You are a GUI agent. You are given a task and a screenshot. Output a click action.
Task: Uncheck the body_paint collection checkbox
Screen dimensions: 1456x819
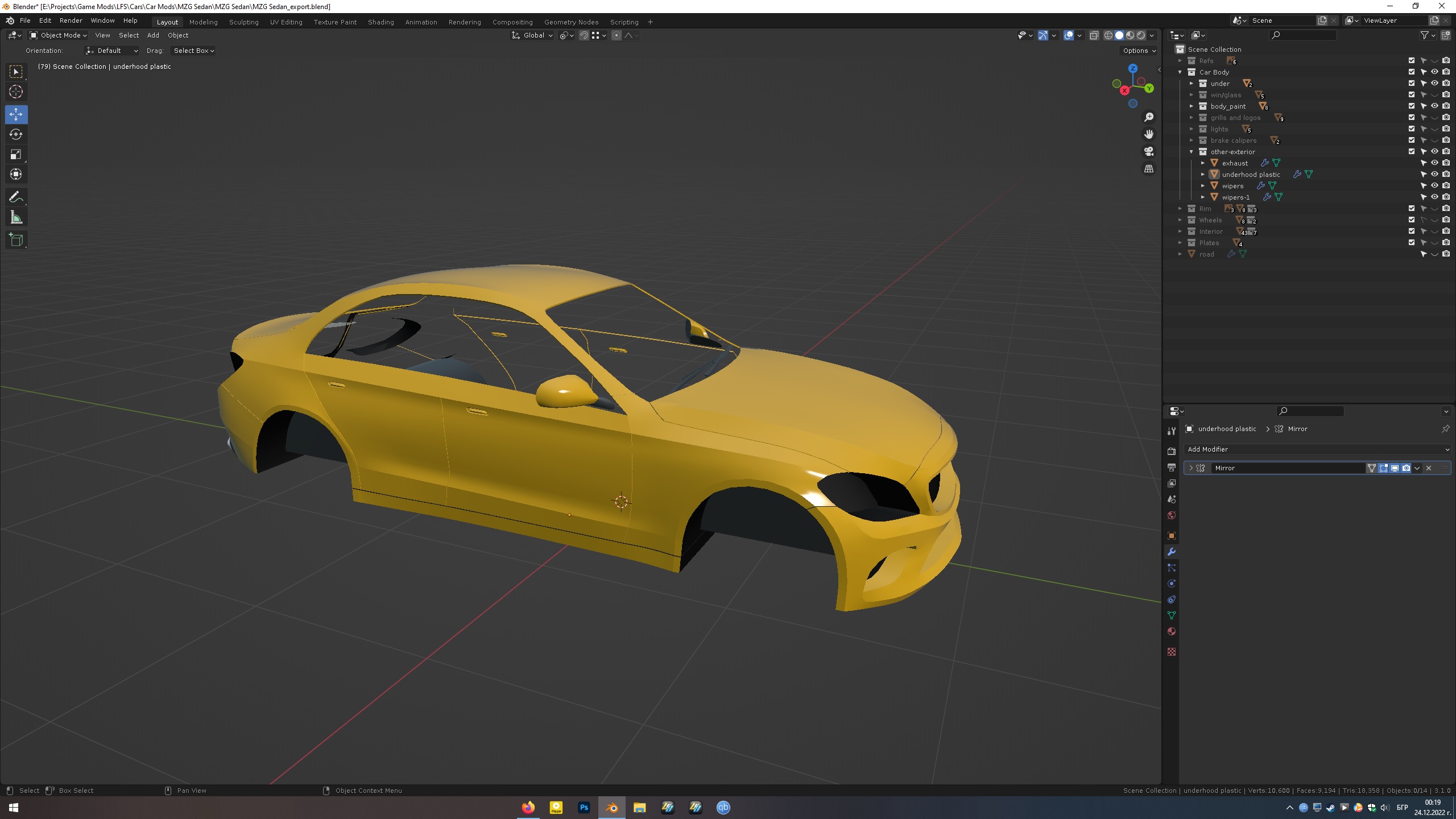(x=1412, y=106)
